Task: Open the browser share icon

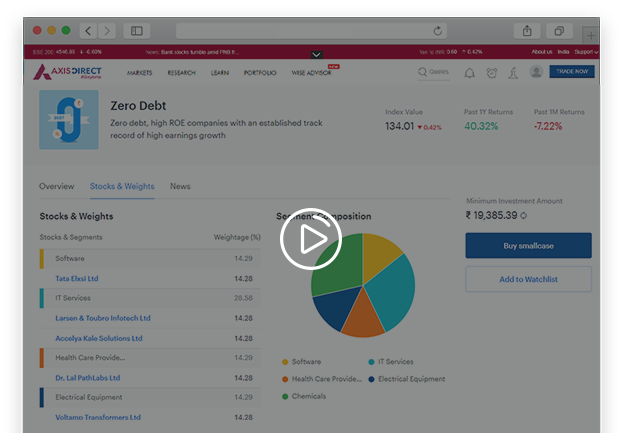Action: 527,31
